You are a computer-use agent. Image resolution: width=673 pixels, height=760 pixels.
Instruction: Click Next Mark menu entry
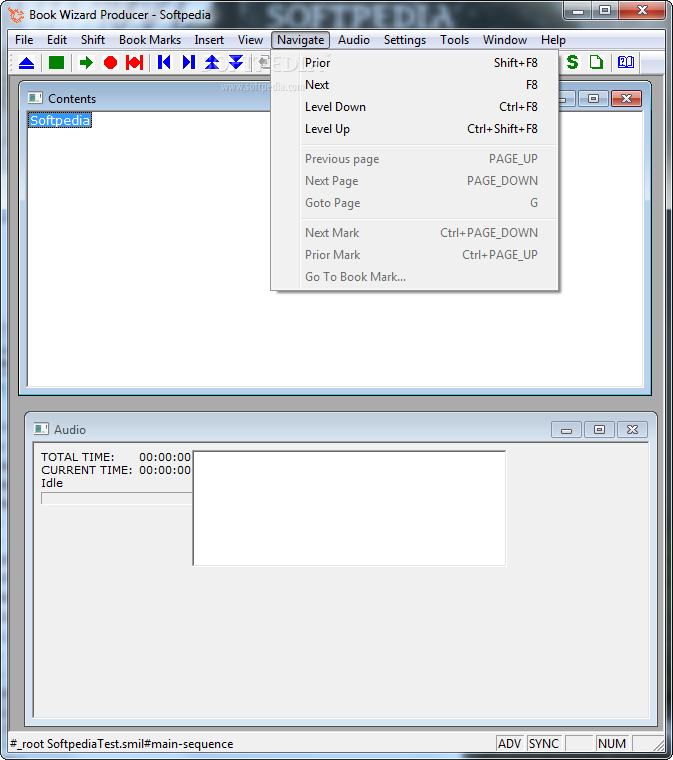tap(414, 233)
